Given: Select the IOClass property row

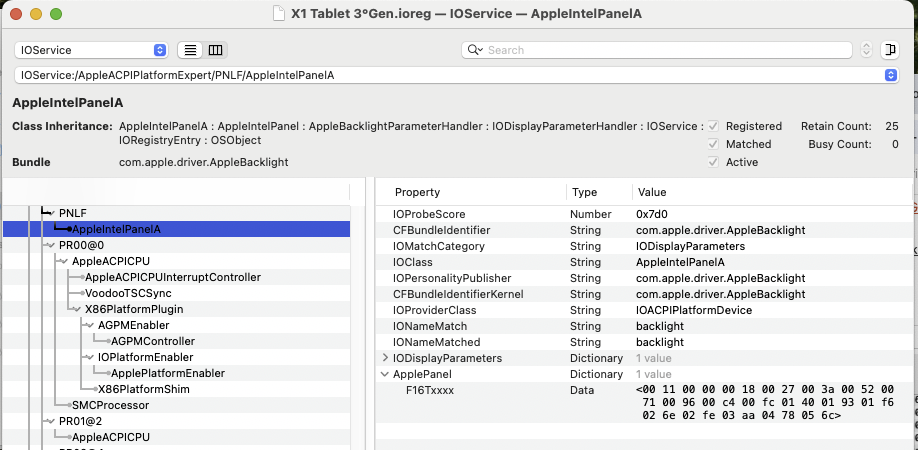Looking at the screenshot, I should (644, 262).
